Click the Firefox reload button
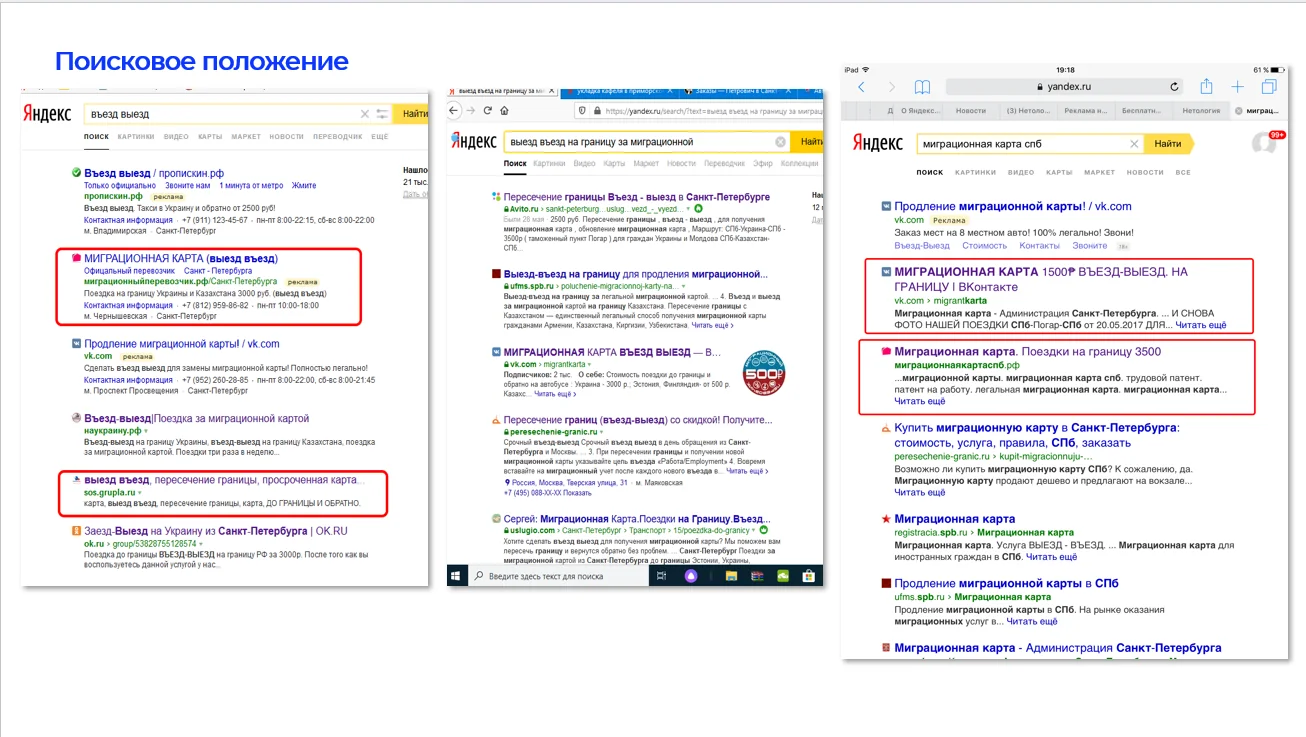The height and width of the screenshot is (737, 1306). tap(488, 110)
